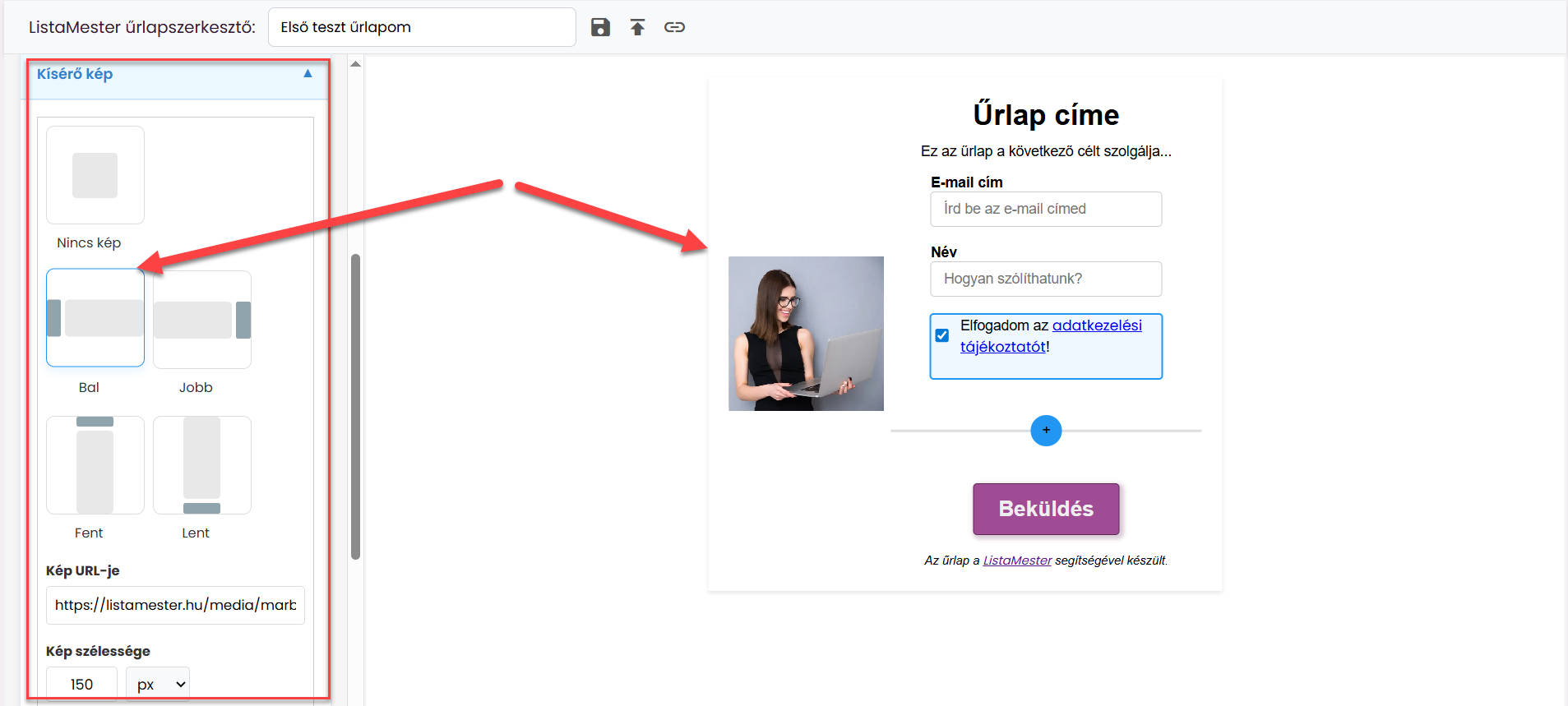This screenshot has height=706, width=1568.
Task: Click the blue plus add-field button
Action: point(1046,430)
